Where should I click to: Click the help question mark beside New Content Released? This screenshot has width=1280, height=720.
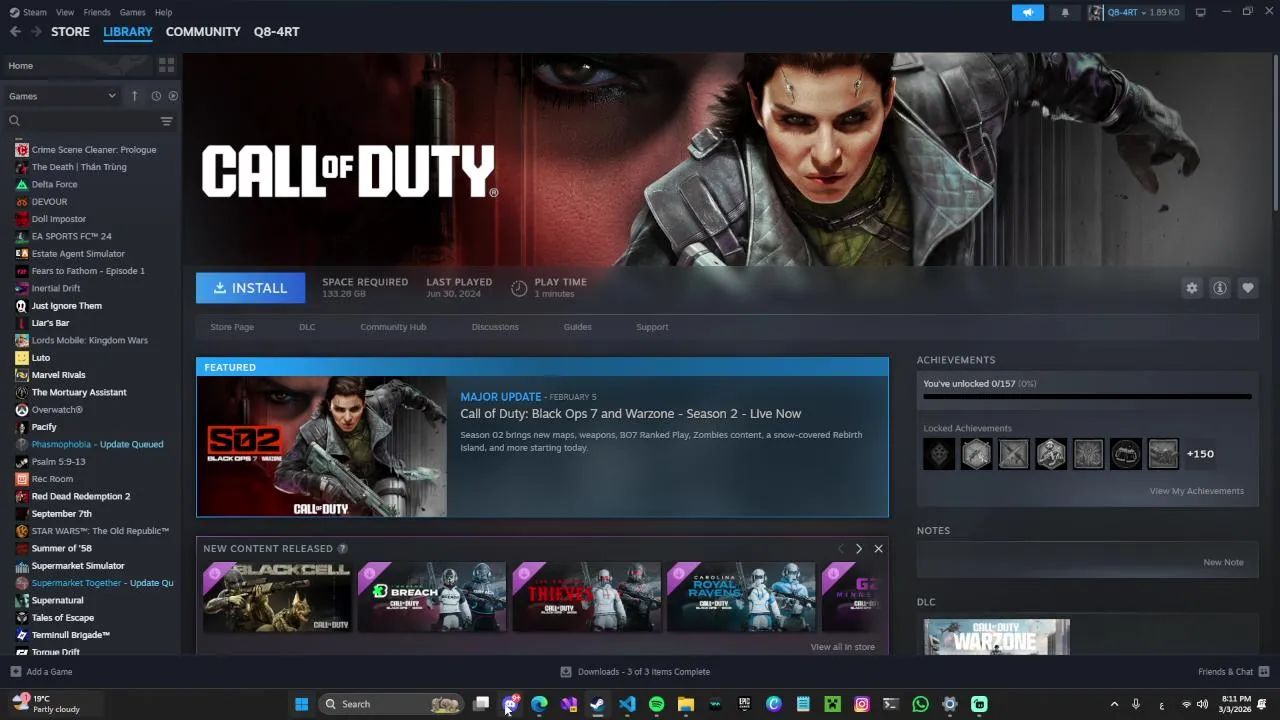[x=343, y=549]
